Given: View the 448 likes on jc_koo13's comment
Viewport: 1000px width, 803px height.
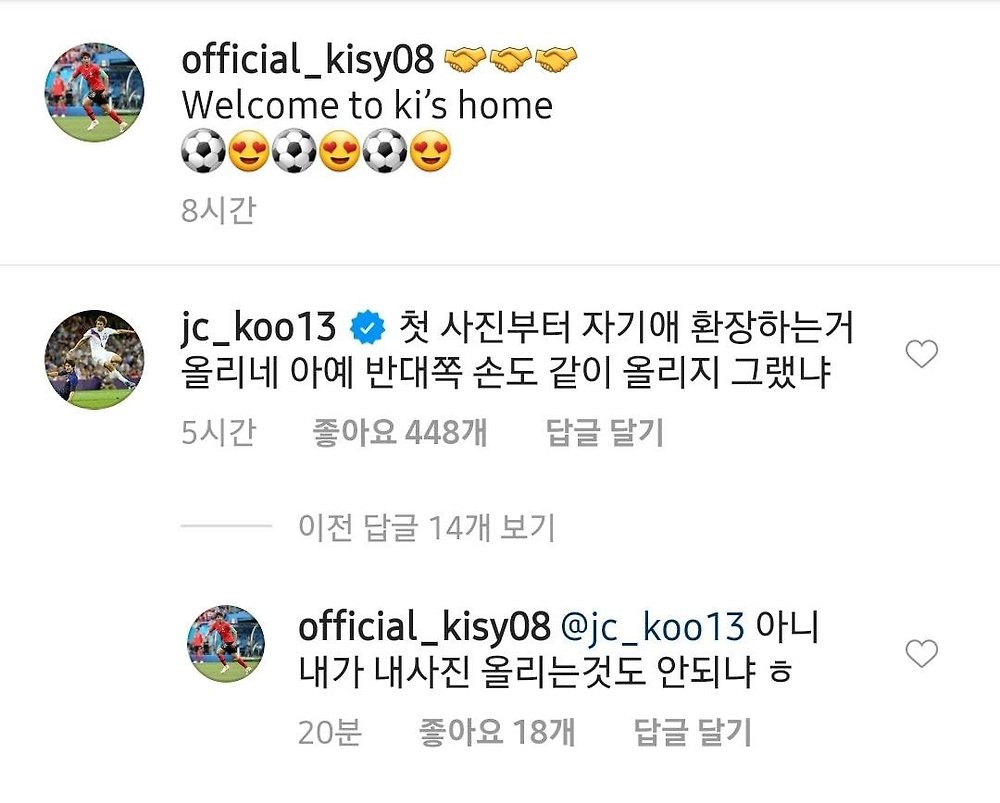Looking at the screenshot, I should (x=400, y=433).
